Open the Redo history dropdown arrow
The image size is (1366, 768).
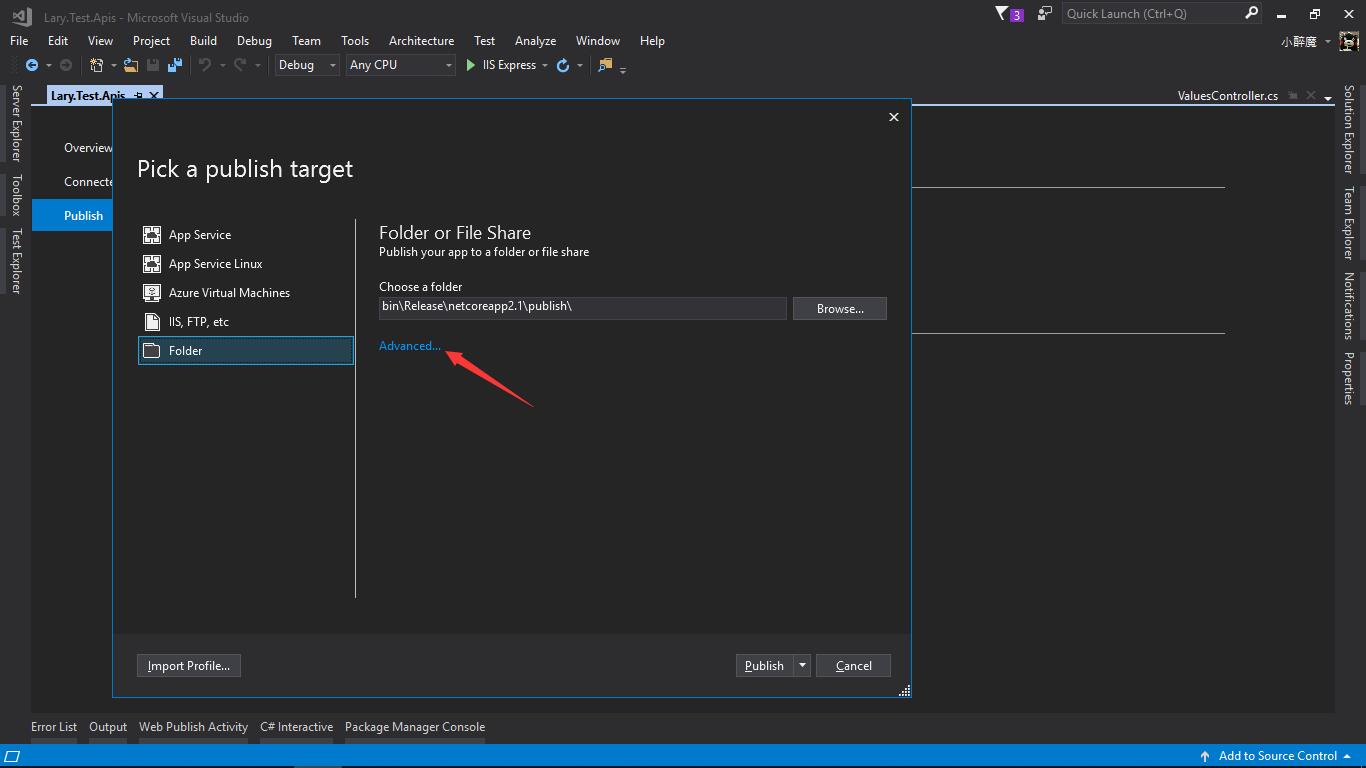(x=257, y=66)
